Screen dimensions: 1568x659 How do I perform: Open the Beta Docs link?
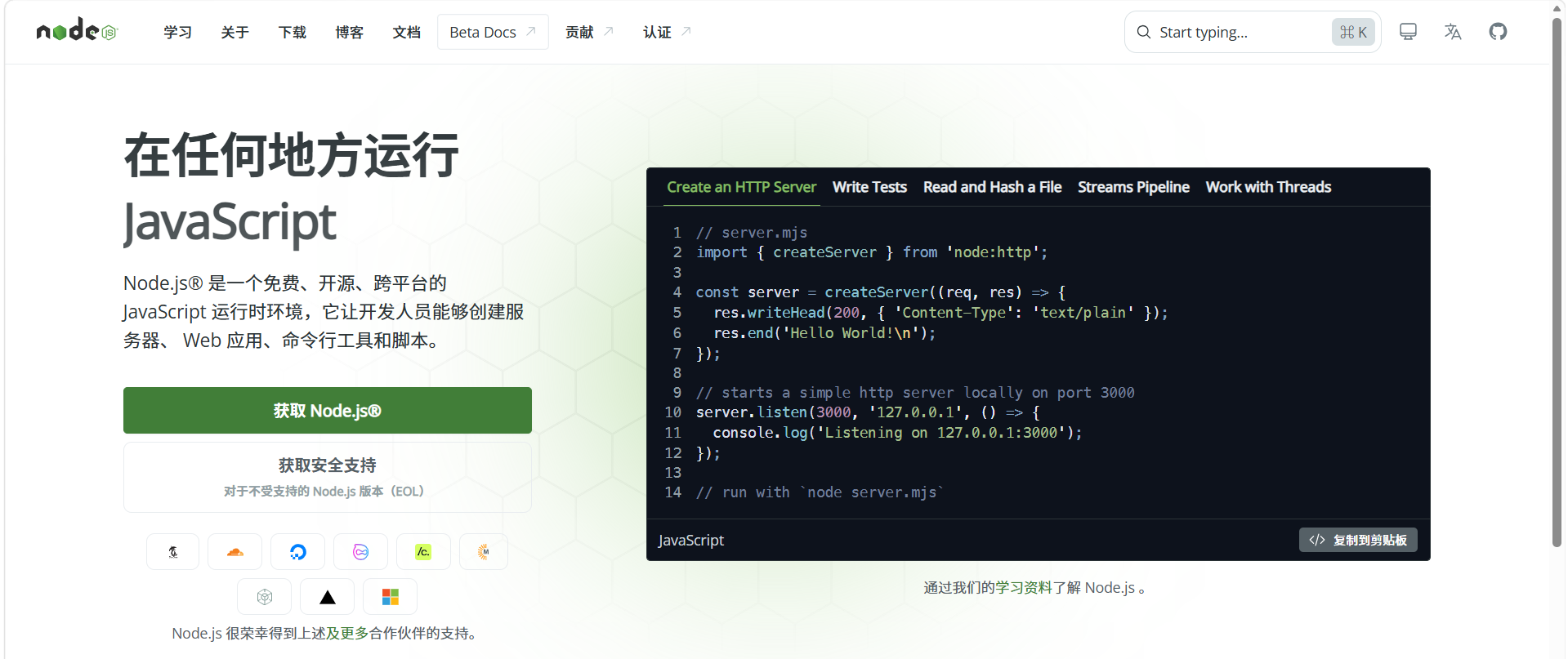point(493,32)
